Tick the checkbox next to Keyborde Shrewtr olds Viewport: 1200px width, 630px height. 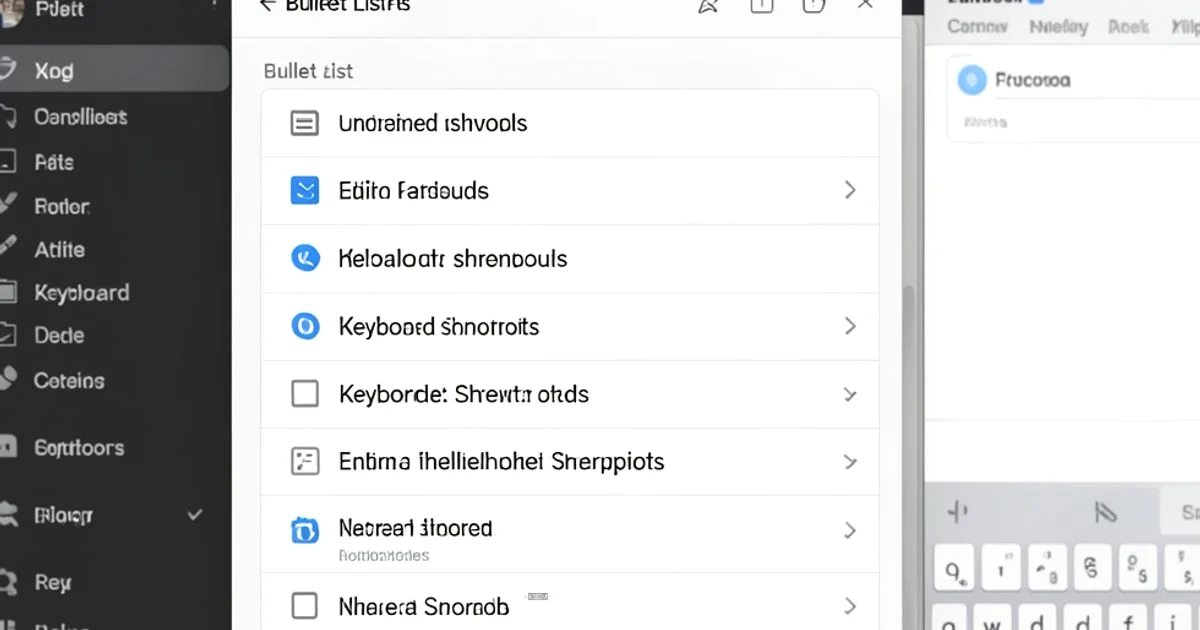coord(305,394)
